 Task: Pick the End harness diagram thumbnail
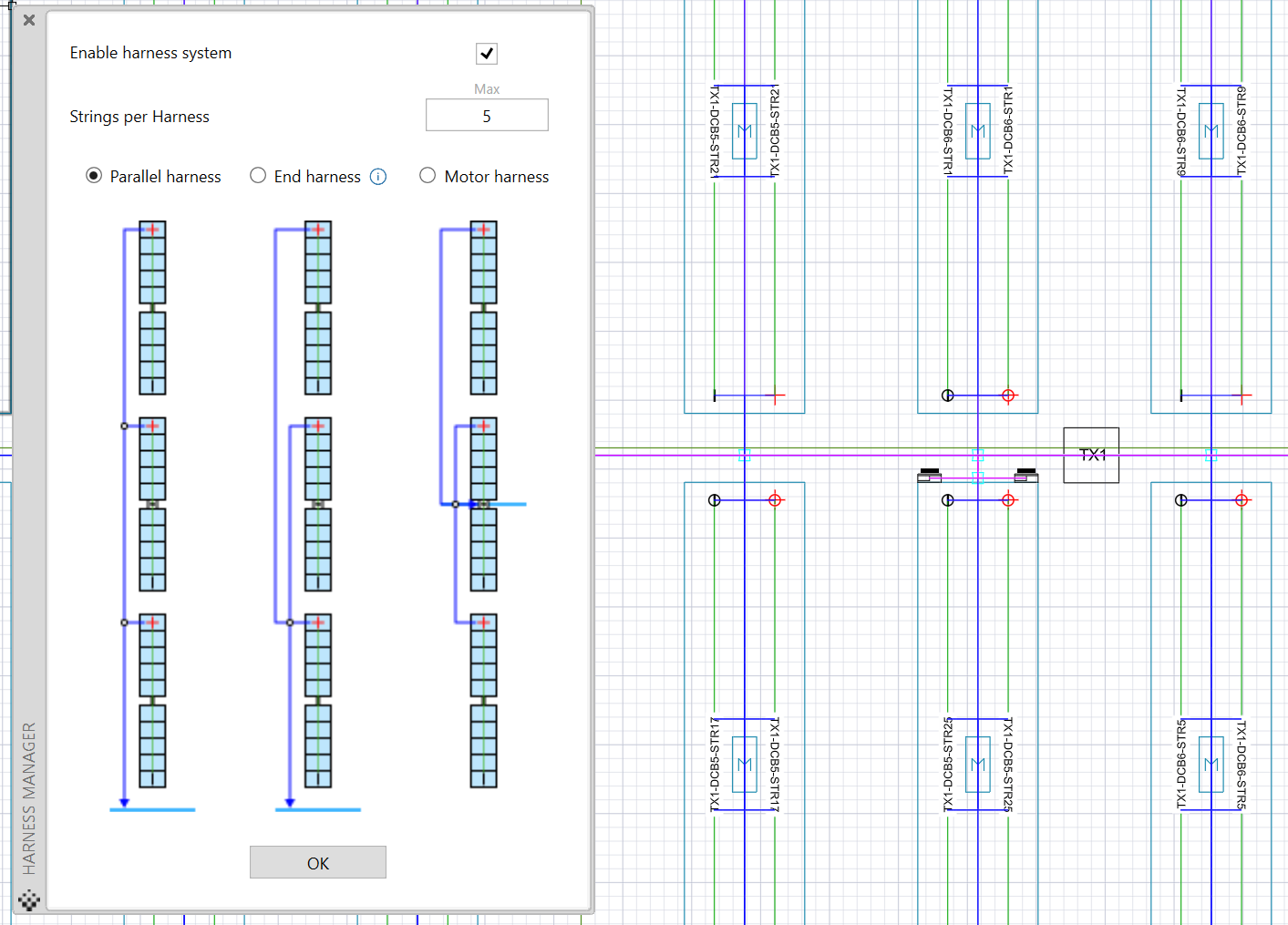click(317, 516)
